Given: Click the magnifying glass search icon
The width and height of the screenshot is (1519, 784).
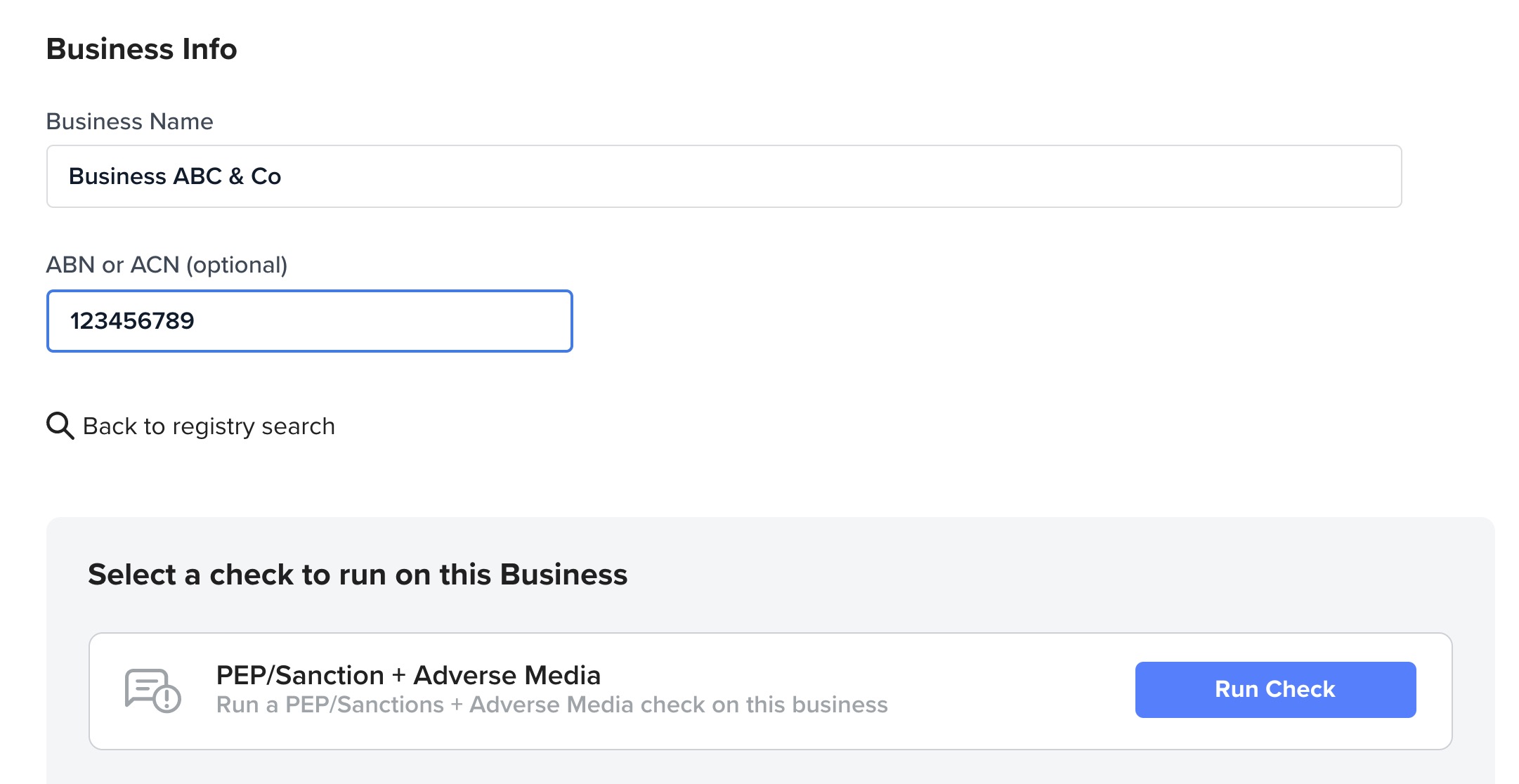Looking at the screenshot, I should [60, 426].
